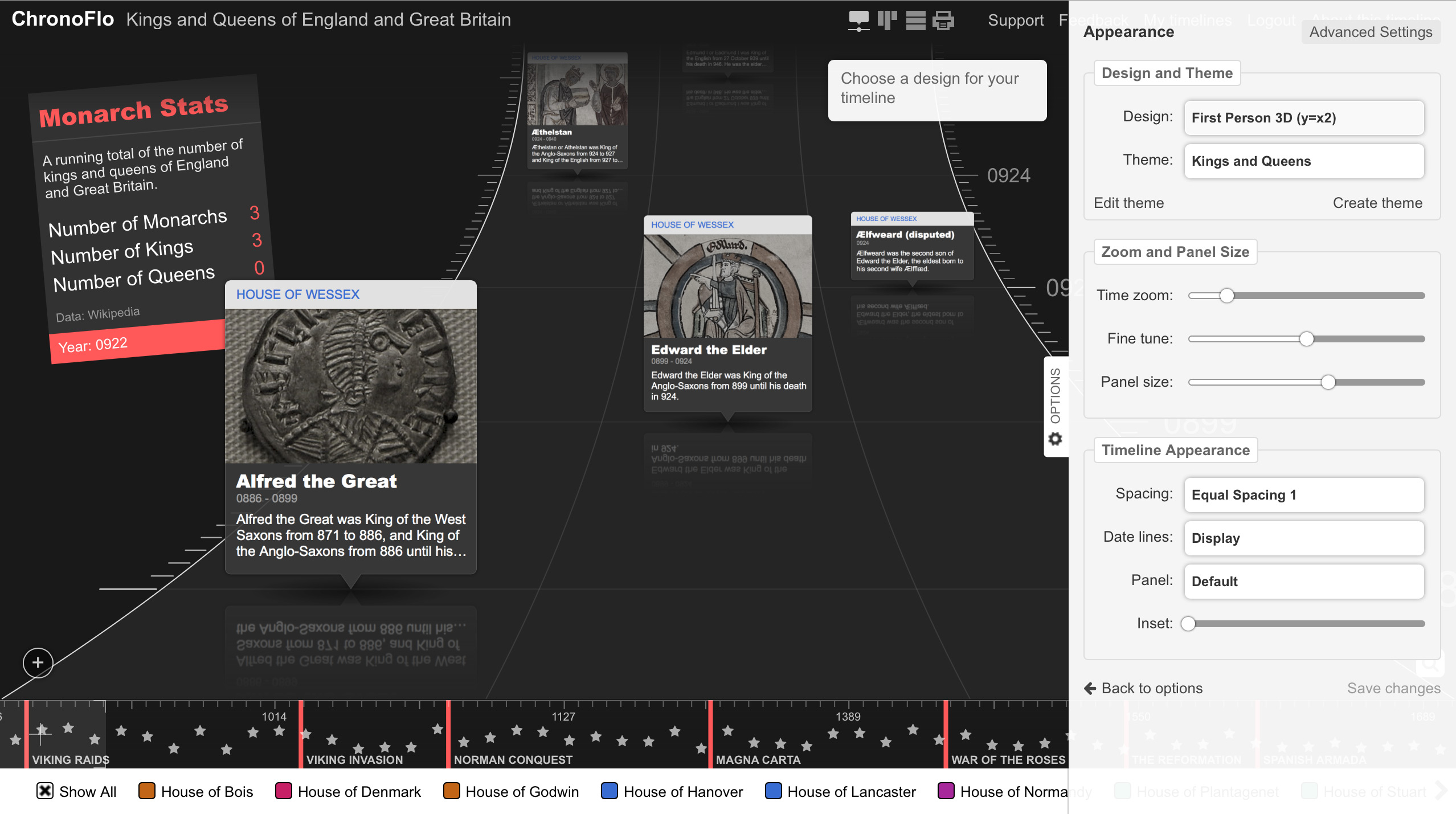Click the printer icon

[943, 21]
